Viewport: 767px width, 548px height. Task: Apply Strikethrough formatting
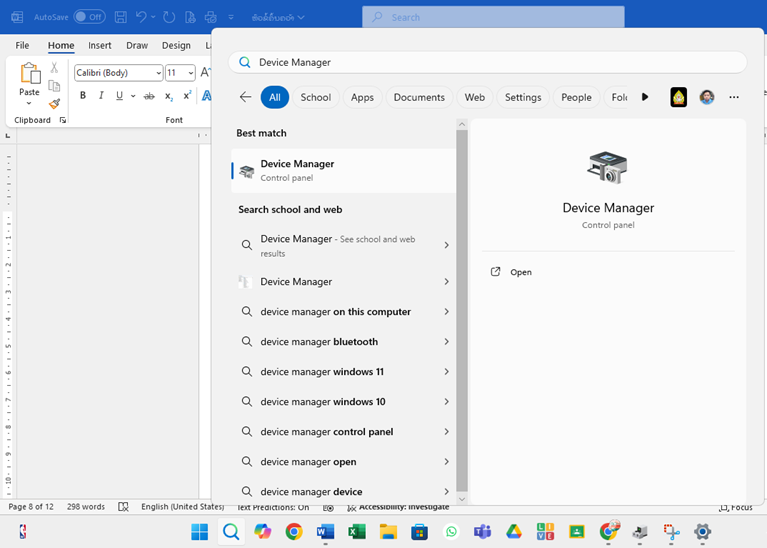coord(149,96)
